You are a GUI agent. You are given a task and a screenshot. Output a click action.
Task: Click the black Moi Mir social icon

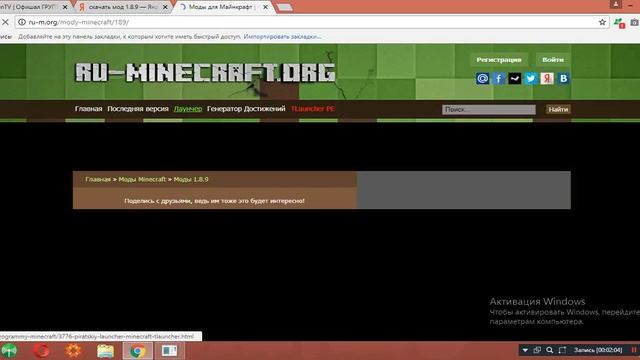coord(515,78)
